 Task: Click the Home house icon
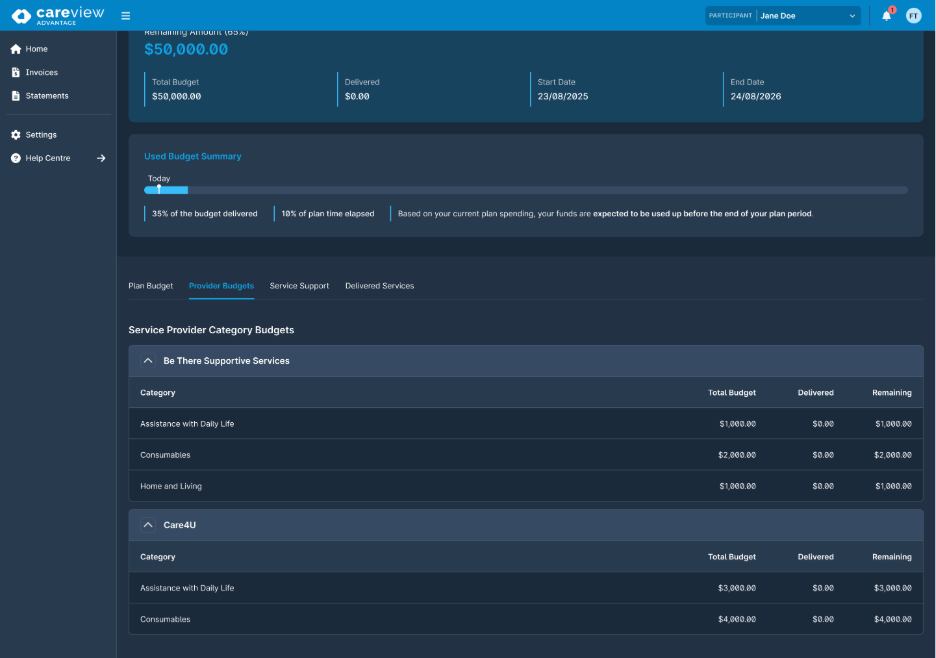tap(16, 49)
